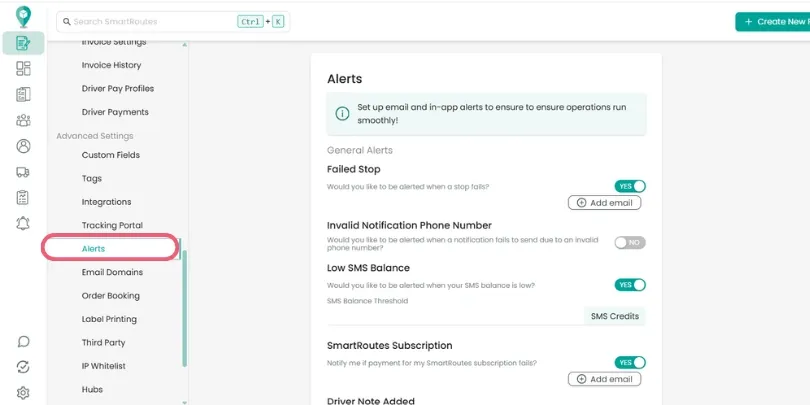Disable the Failed Stop alert toggle
The width and height of the screenshot is (810, 405).
[630, 186]
